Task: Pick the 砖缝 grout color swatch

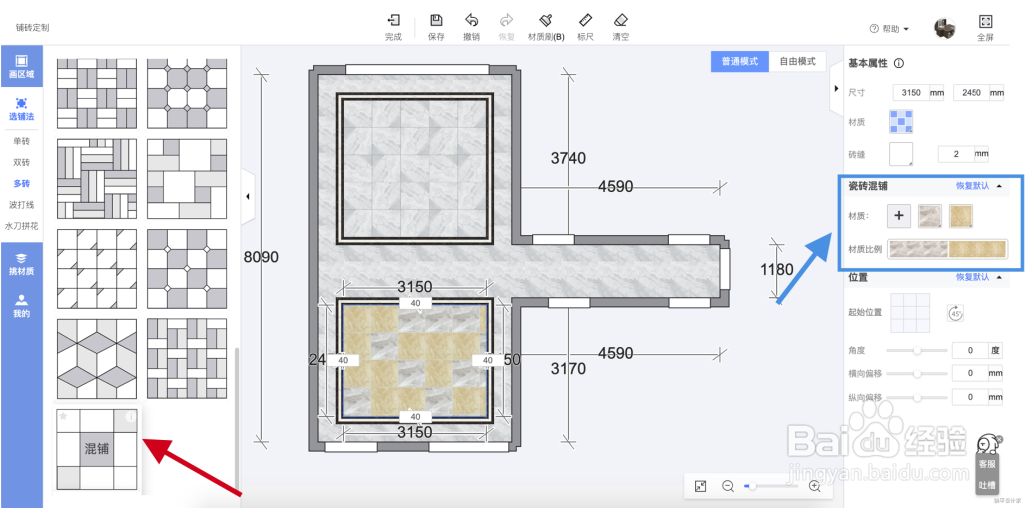Action: pyautogui.click(x=900, y=154)
